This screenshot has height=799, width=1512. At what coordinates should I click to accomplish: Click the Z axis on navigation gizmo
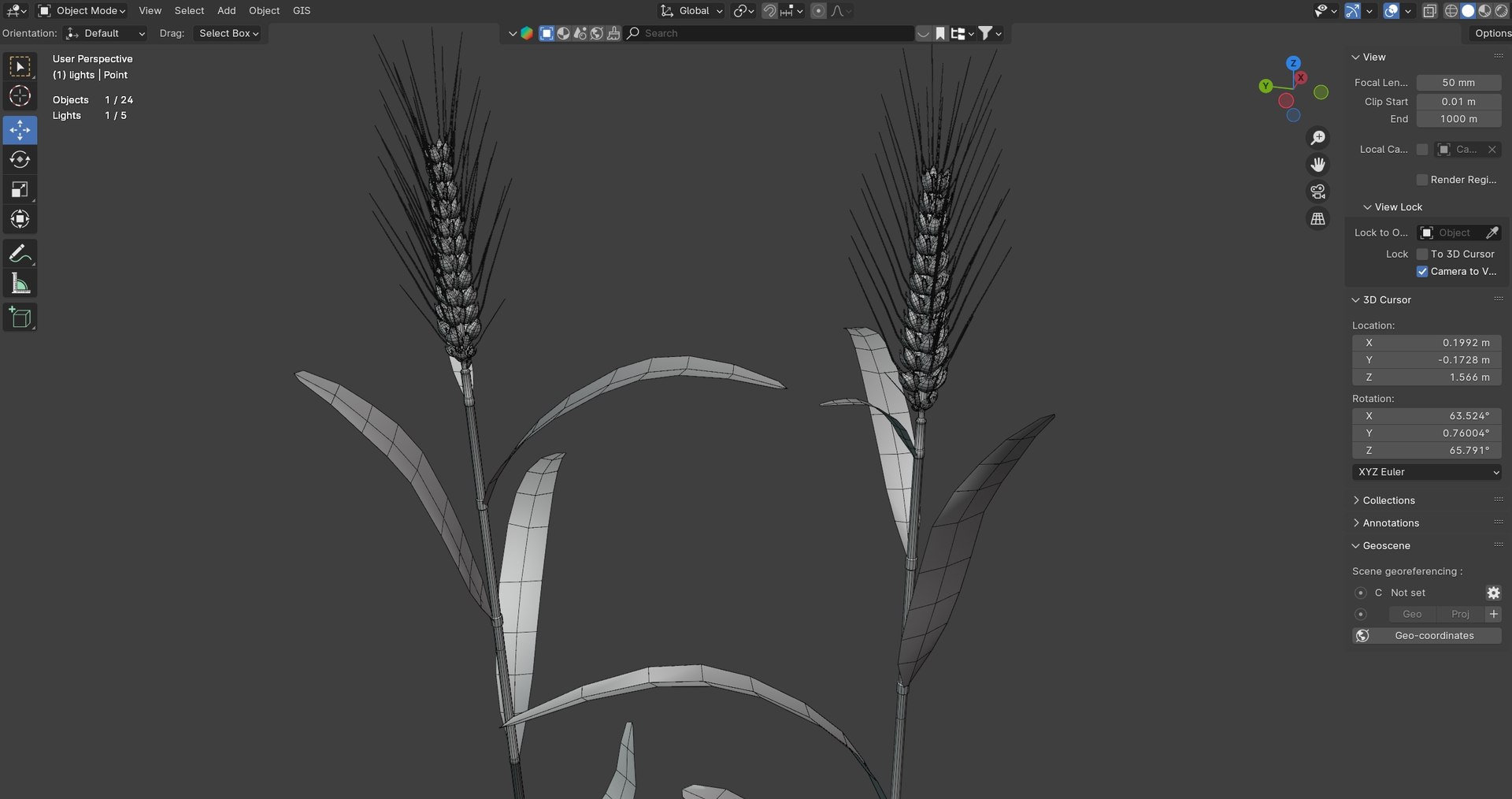pyautogui.click(x=1293, y=63)
